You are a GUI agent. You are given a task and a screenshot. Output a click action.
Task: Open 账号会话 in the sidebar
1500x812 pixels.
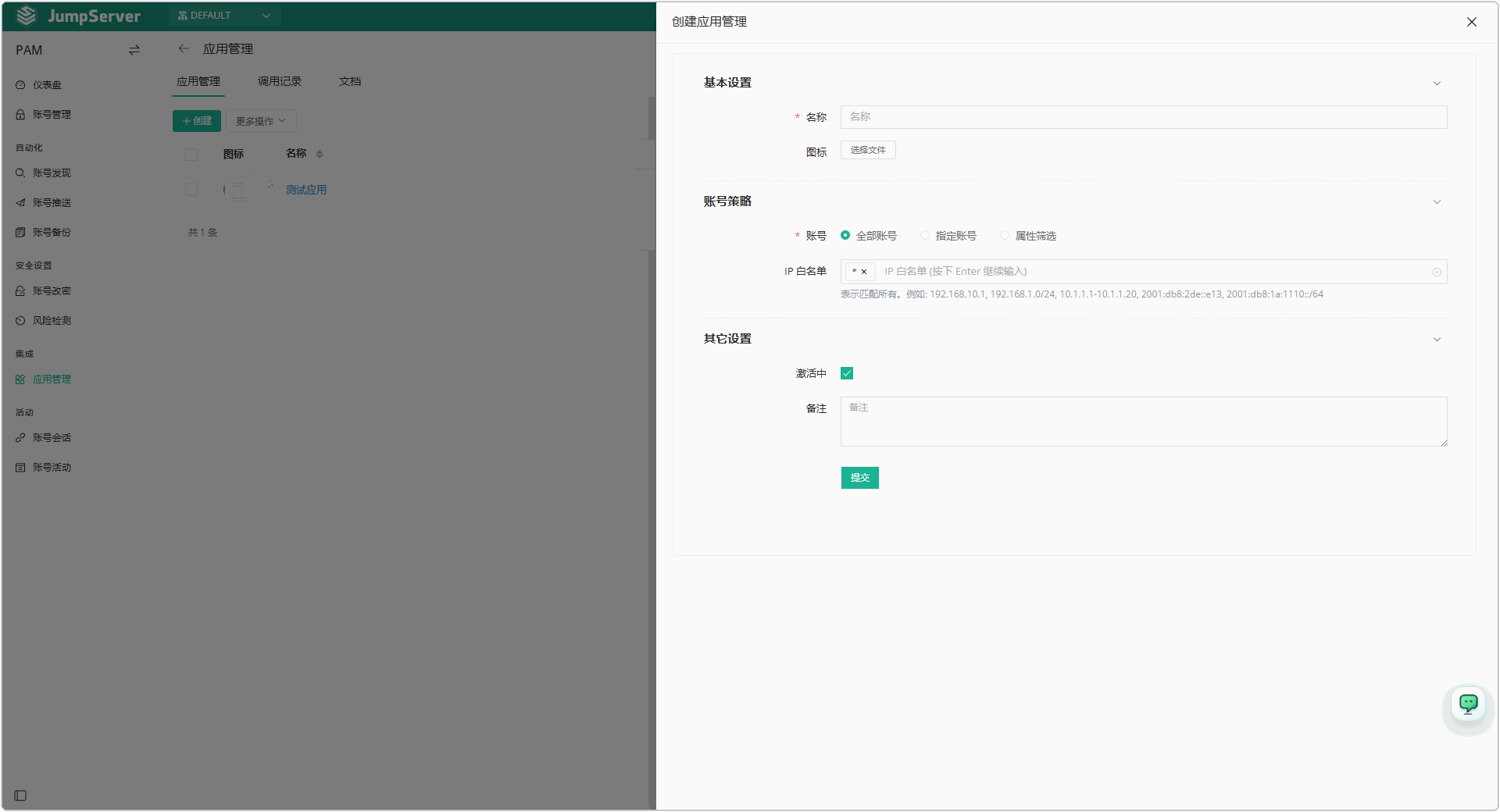[x=52, y=438]
